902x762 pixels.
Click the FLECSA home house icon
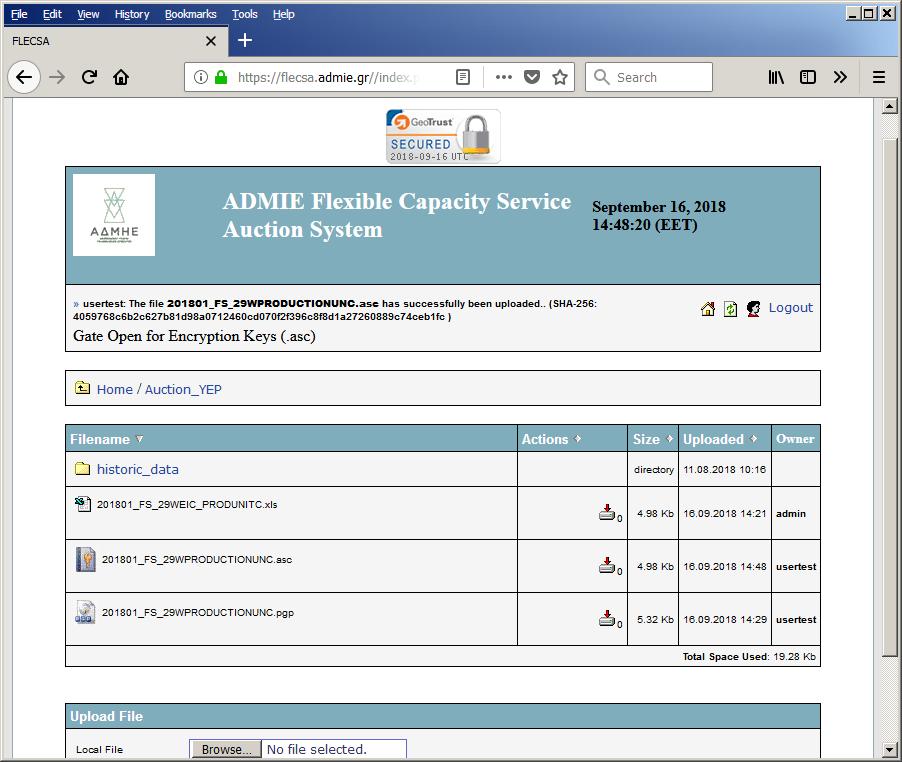tap(708, 309)
